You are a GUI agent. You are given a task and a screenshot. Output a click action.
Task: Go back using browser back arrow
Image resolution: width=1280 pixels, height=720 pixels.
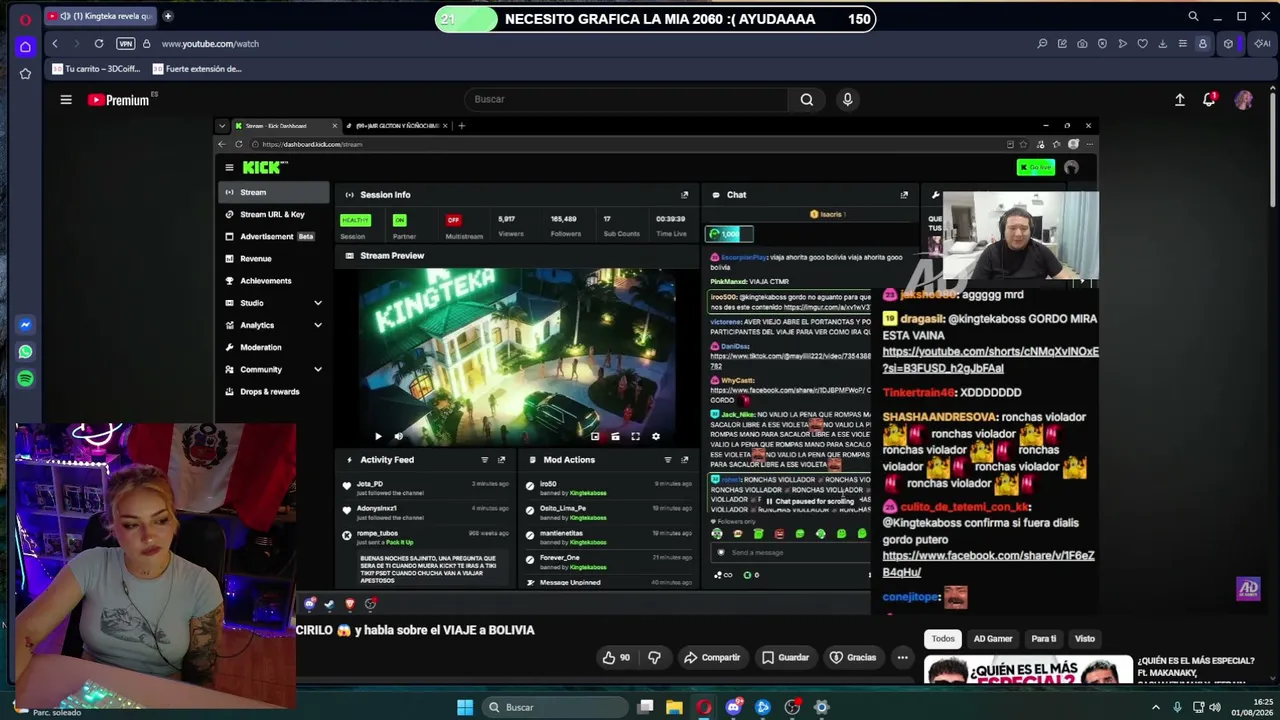tap(55, 44)
